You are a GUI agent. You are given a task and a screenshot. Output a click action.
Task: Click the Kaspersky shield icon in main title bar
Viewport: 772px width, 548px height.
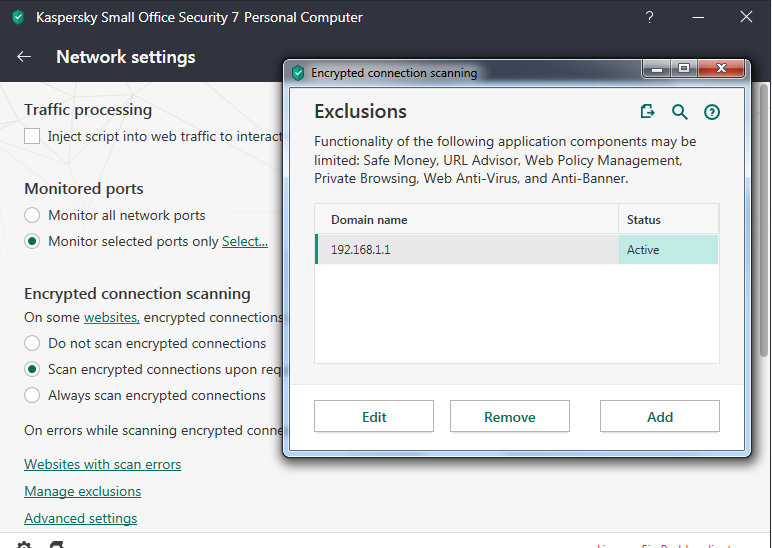click(17, 17)
